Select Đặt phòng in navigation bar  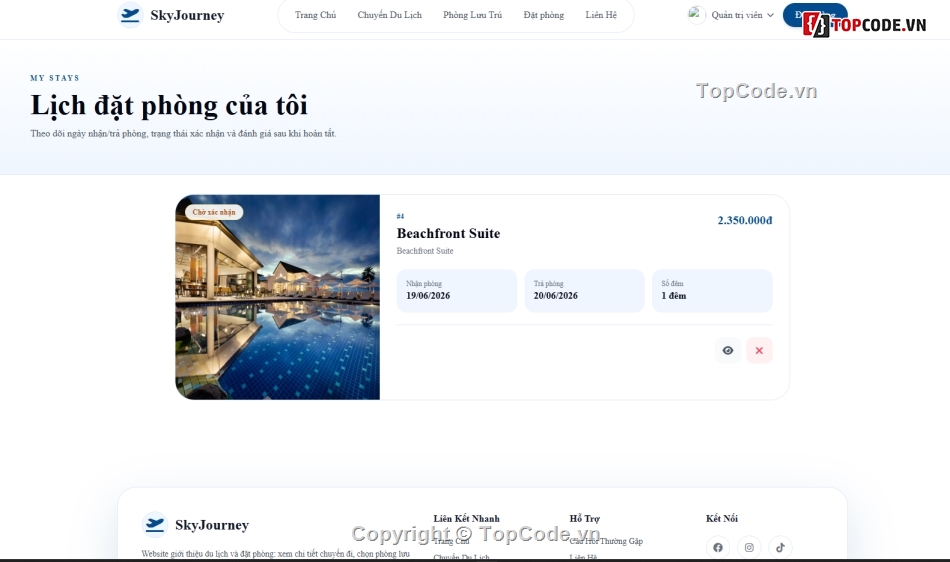(x=543, y=15)
